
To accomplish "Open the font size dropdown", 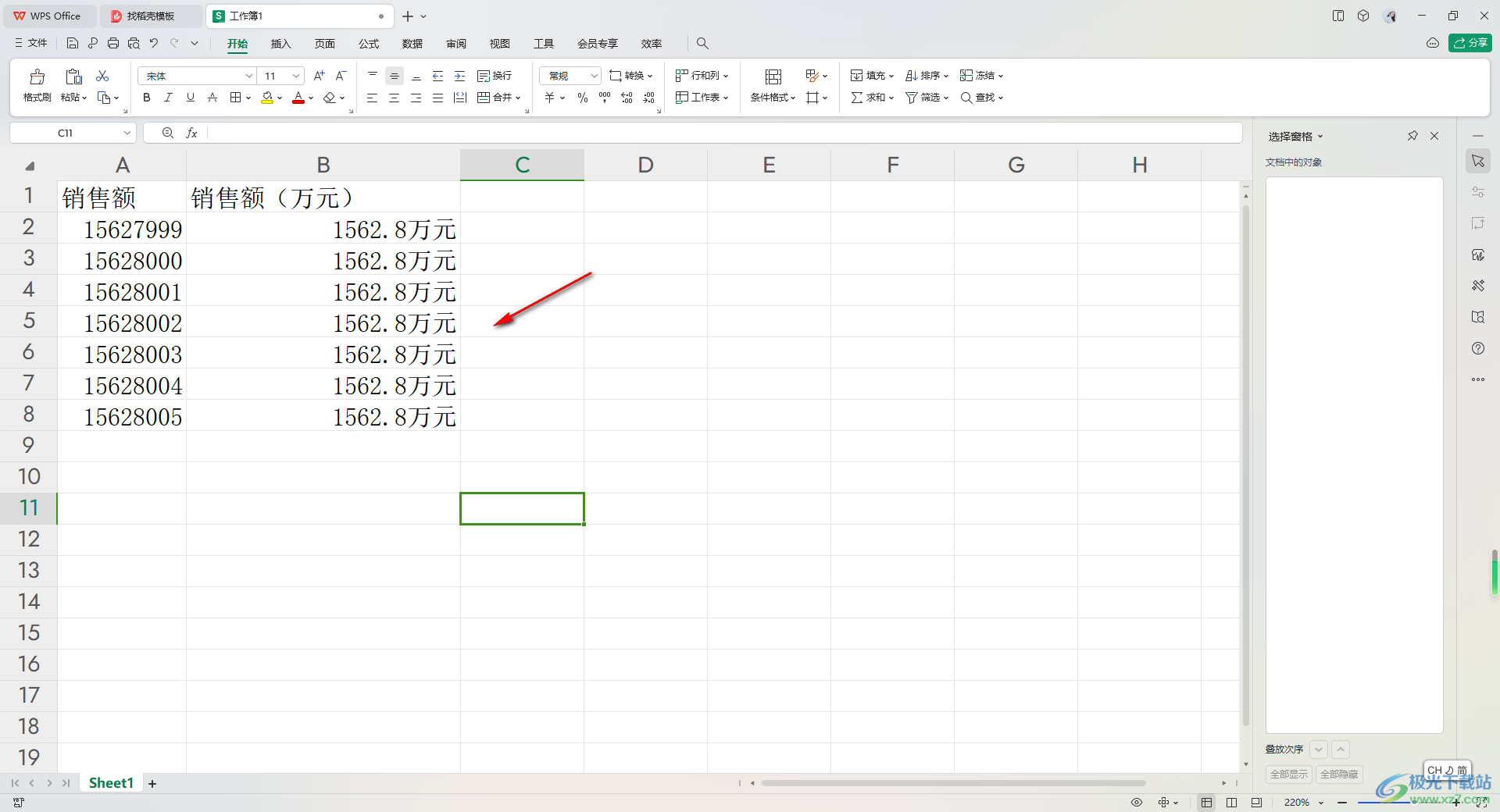I will tap(296, 76).
